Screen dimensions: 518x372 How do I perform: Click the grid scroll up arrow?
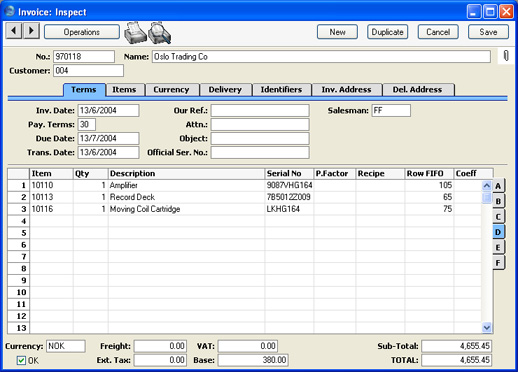coord(487,185)
